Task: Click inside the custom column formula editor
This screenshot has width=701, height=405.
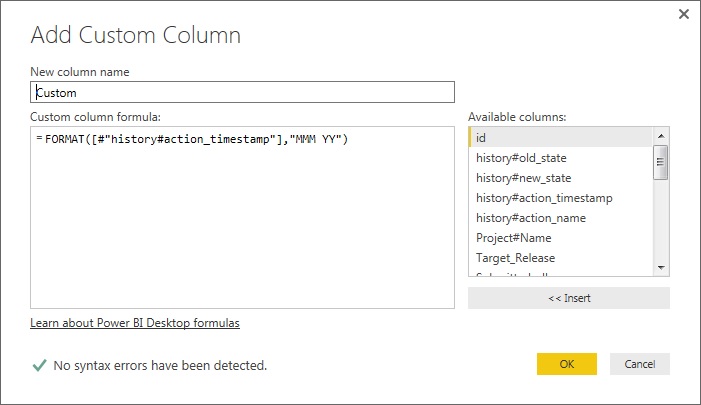Action: pyautogui.click(x=242, y=217)
